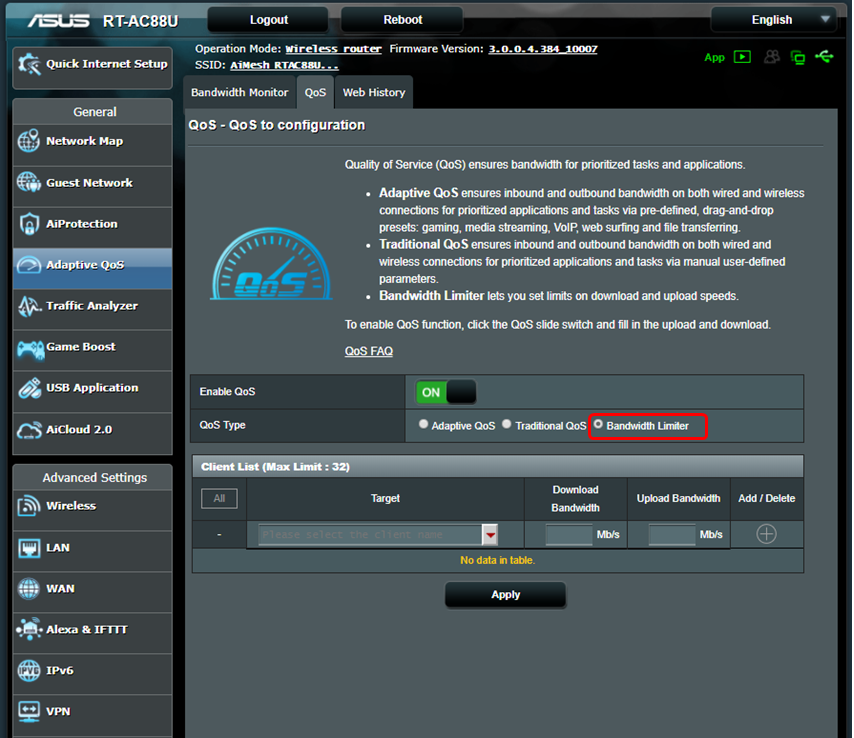Screen dimensions: 854x738
Task: Click the ASUS logo
Action: click(58, 21)
